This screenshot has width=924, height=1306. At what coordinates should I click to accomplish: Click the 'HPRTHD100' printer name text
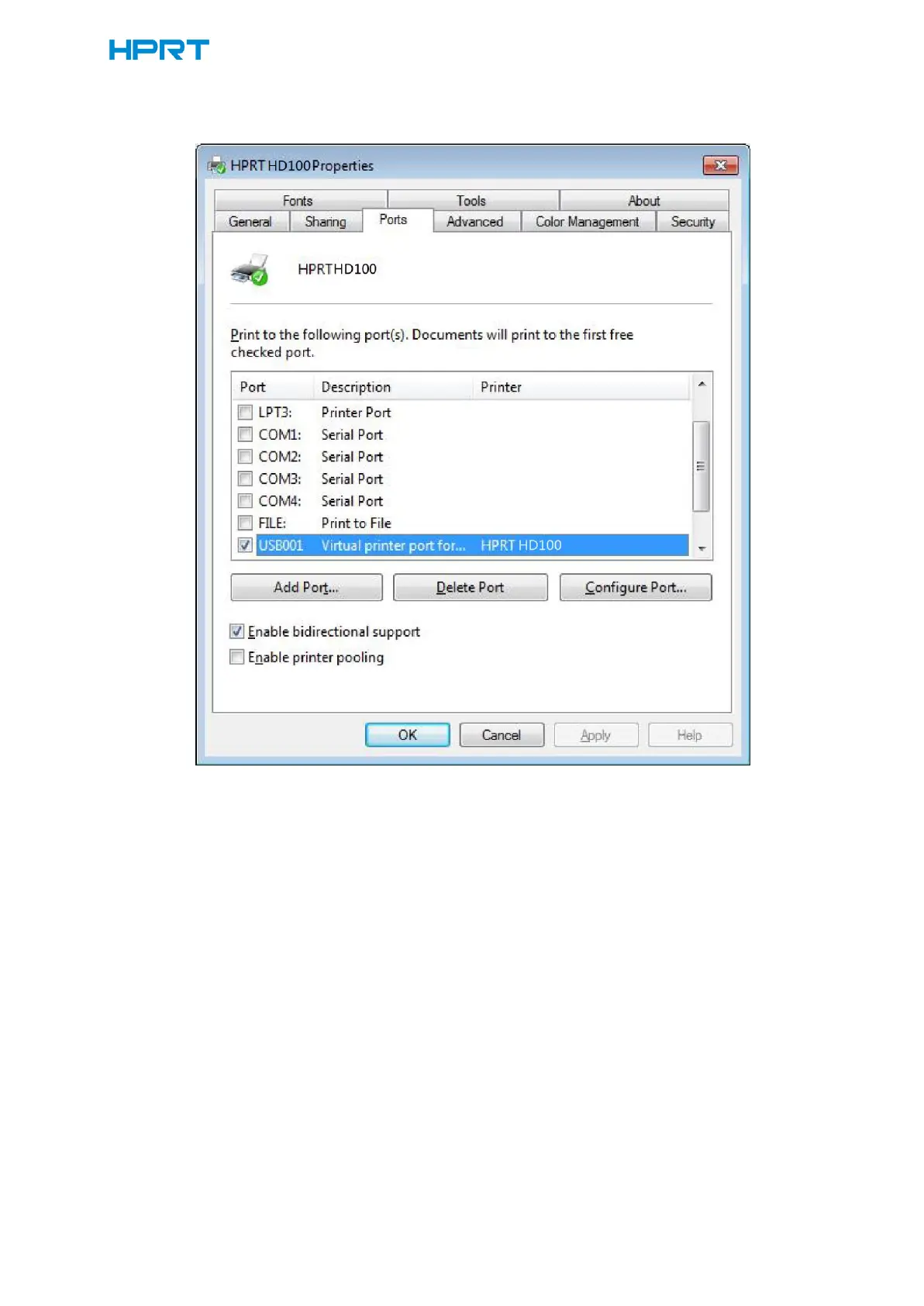click(x=337, y=268)
